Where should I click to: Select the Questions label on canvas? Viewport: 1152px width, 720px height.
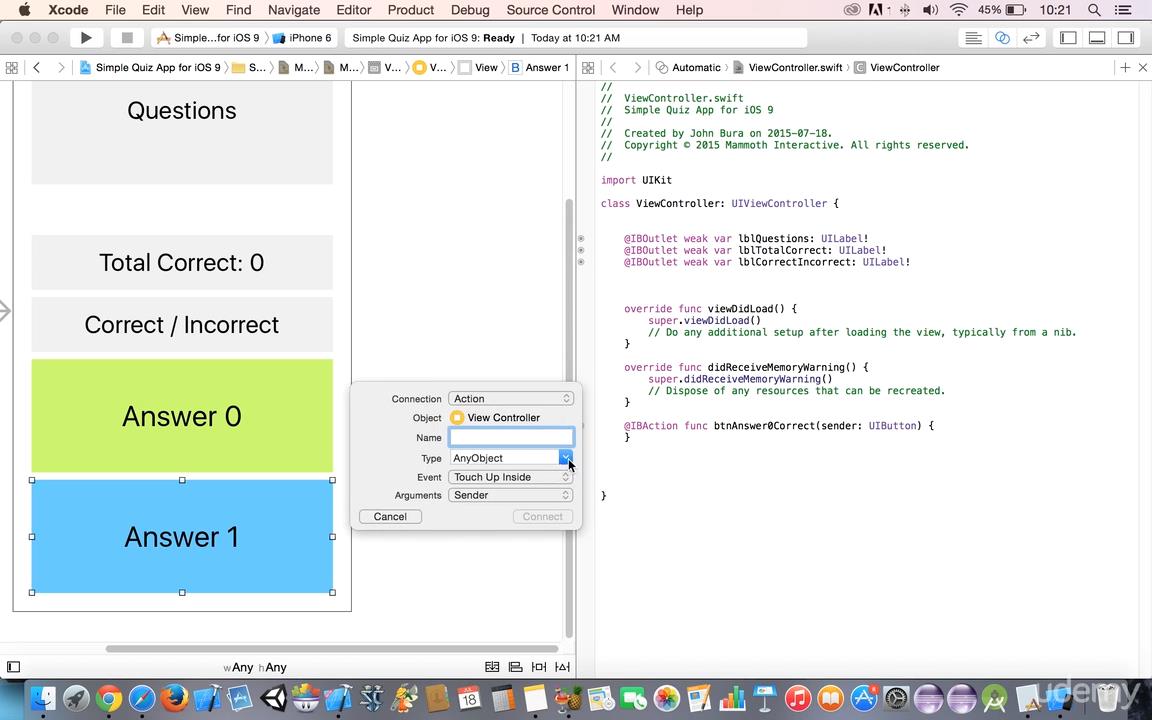[182, 132]
